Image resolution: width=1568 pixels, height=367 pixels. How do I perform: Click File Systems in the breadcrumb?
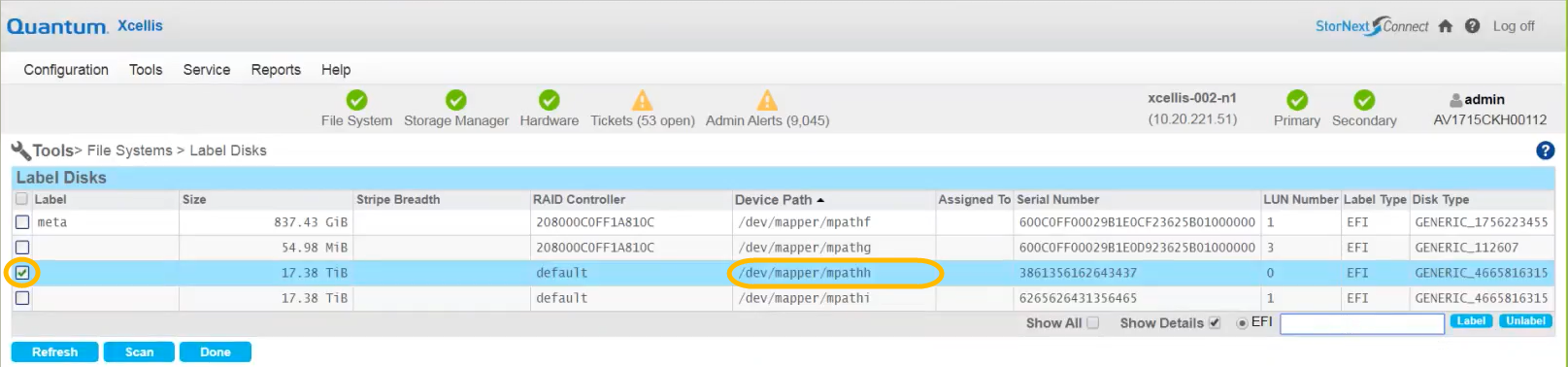129,150
